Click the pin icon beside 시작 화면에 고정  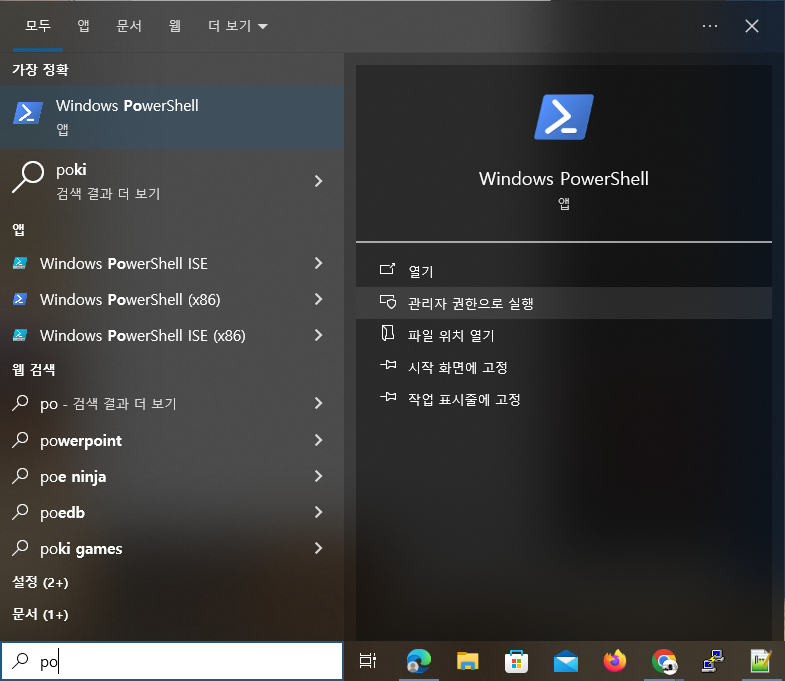click(388, 365)
